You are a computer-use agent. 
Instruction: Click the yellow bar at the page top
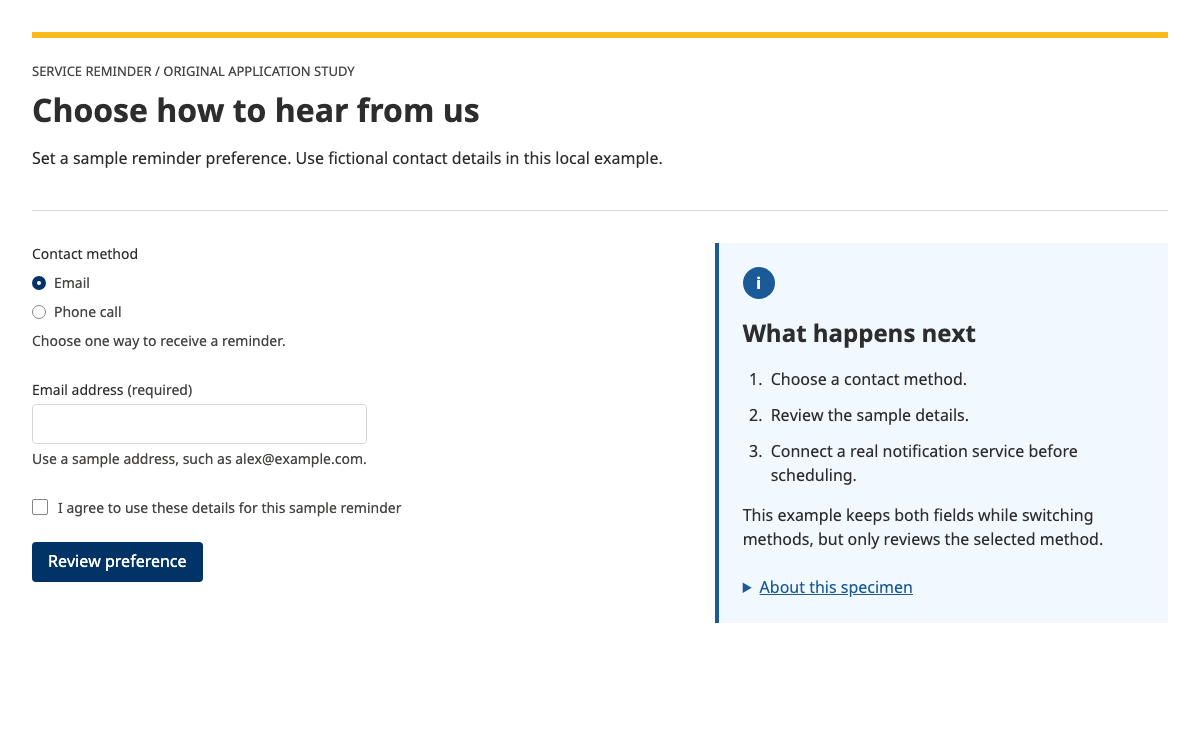tap(600, 35)
